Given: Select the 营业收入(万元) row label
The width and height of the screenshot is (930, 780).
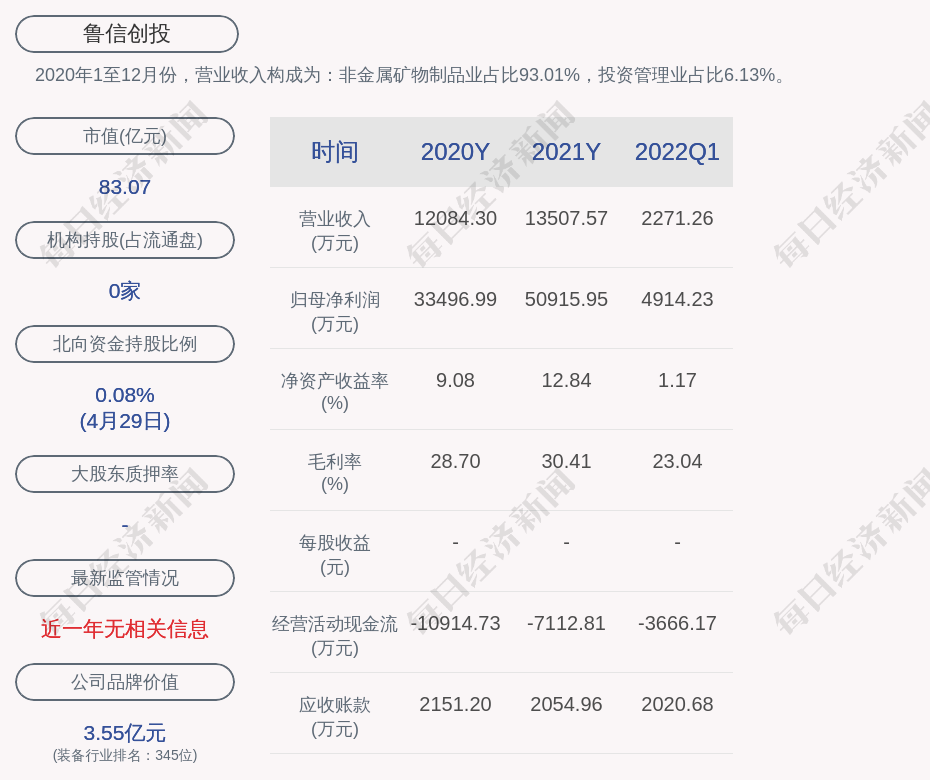Looking at the screenshot, I should (x=335, y=230).
